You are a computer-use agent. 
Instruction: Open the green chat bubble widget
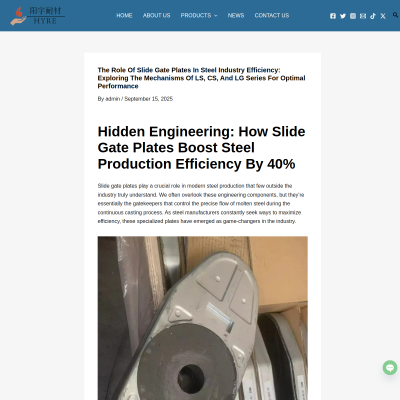click(x=390, y=367)
